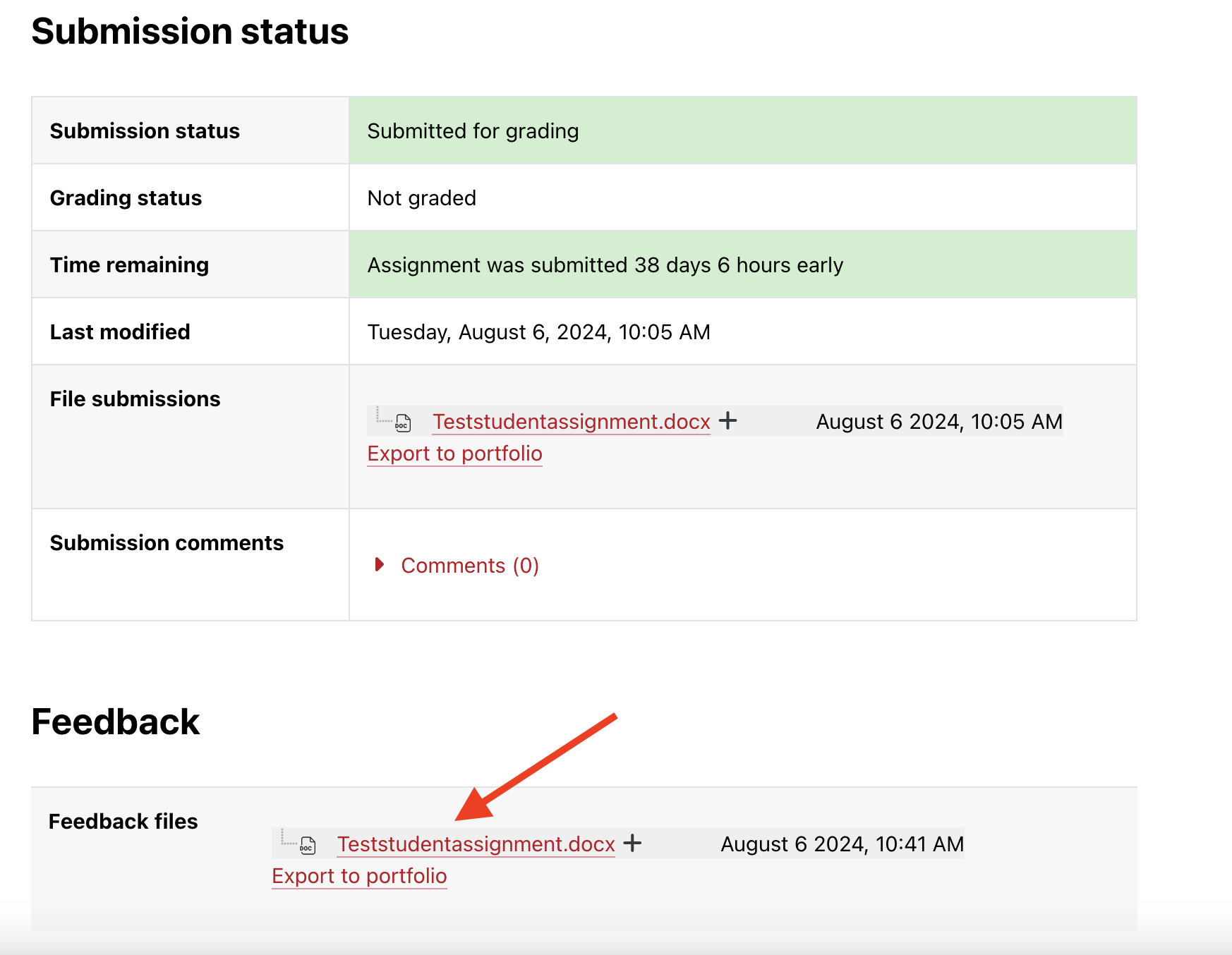The width and height of the screenshot is (1232, 955).
Task: Click the Time remaining status cell
Action: (x=604, y=264)
